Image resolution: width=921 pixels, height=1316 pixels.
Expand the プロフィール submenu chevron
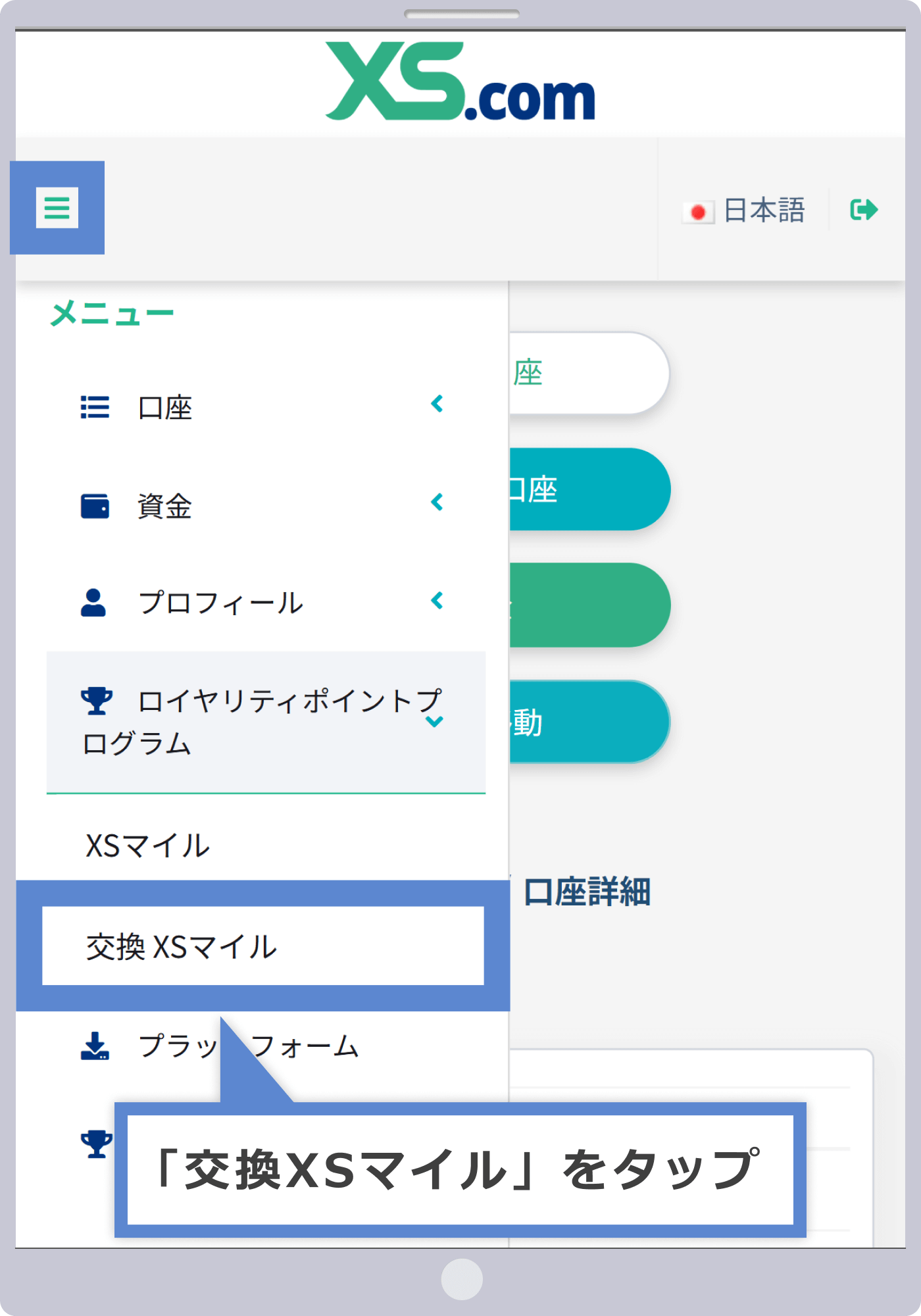pos(437,600)
